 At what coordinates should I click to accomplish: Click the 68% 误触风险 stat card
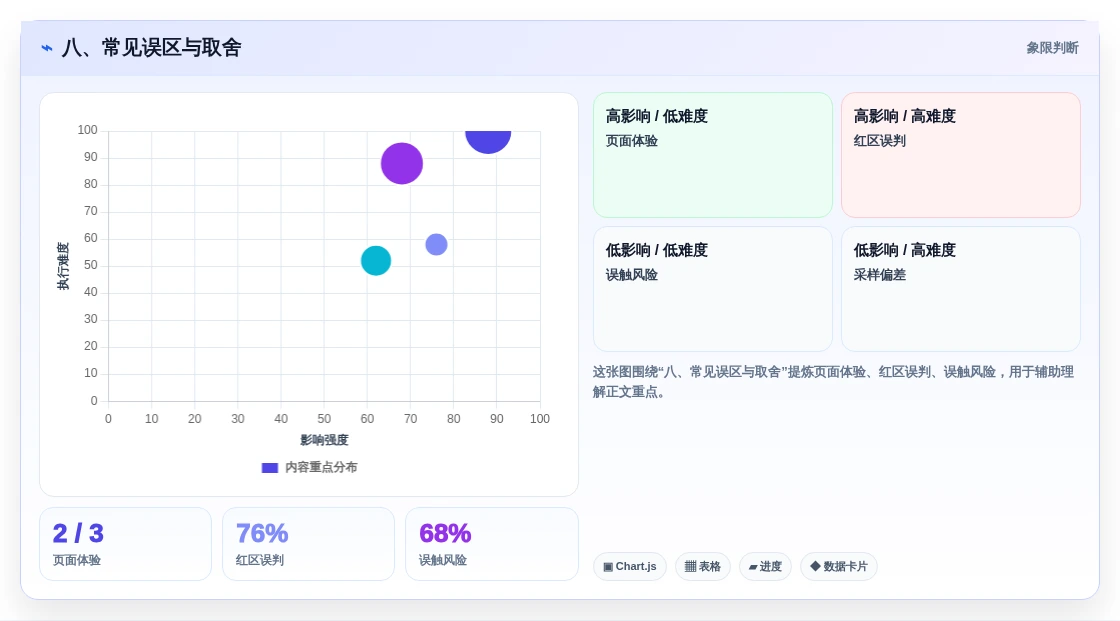tap(491, 544)
